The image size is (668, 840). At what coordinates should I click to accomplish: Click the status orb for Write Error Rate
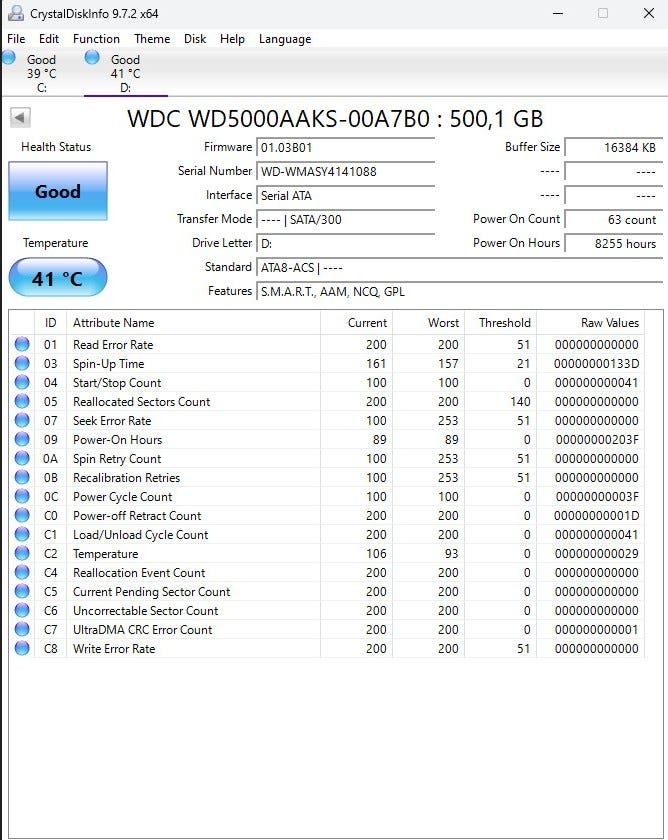coord(22,648)
